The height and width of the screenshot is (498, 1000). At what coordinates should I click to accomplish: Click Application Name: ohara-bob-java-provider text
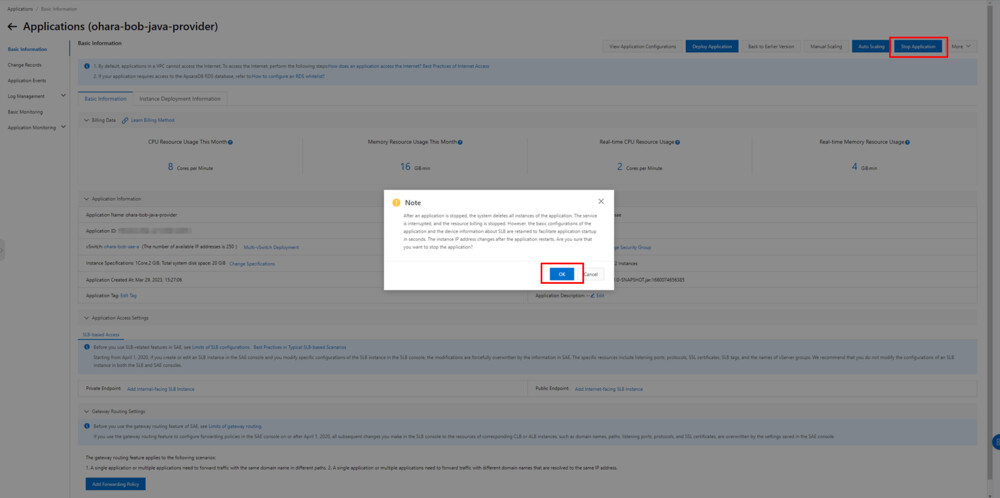pos(131,215)
